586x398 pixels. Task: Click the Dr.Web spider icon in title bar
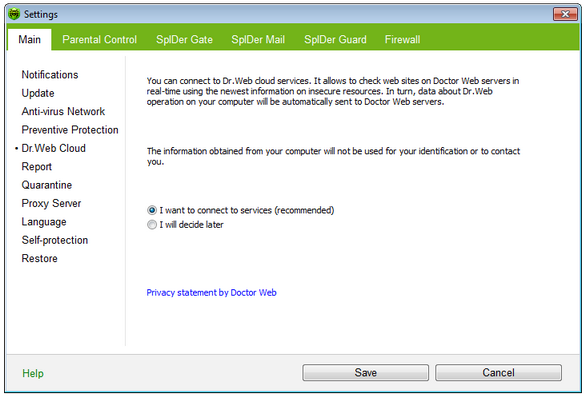[14, 14]
